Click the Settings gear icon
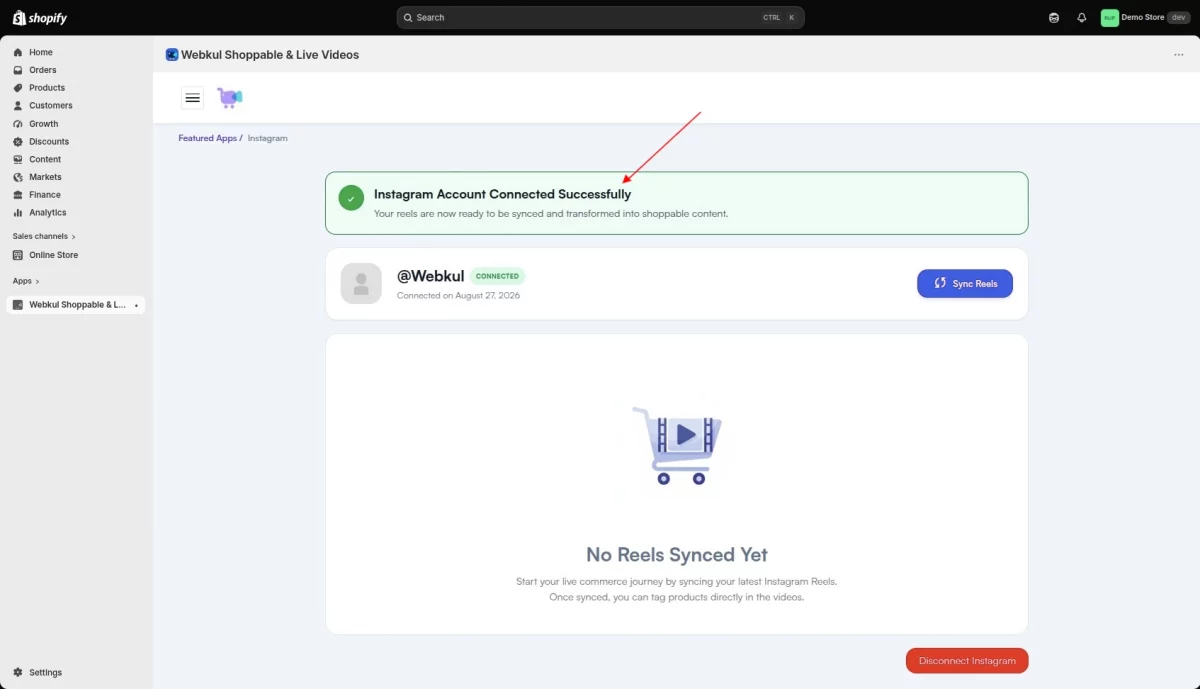This screenshot has height=689, width=1200. point(18,672)
